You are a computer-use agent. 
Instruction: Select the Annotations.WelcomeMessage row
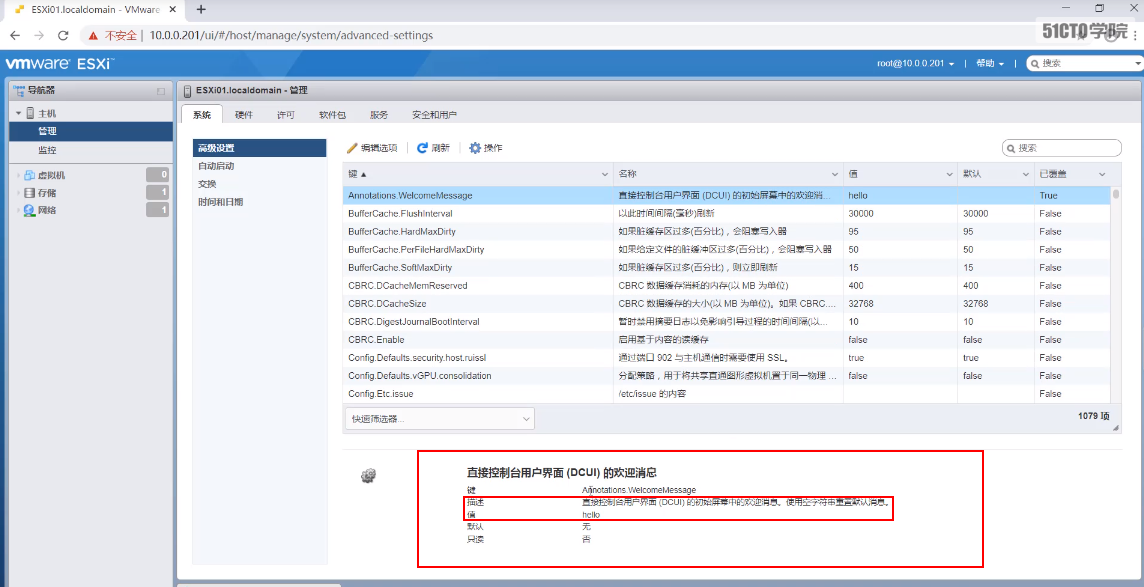pyautogui.click(x=727, y=195)
